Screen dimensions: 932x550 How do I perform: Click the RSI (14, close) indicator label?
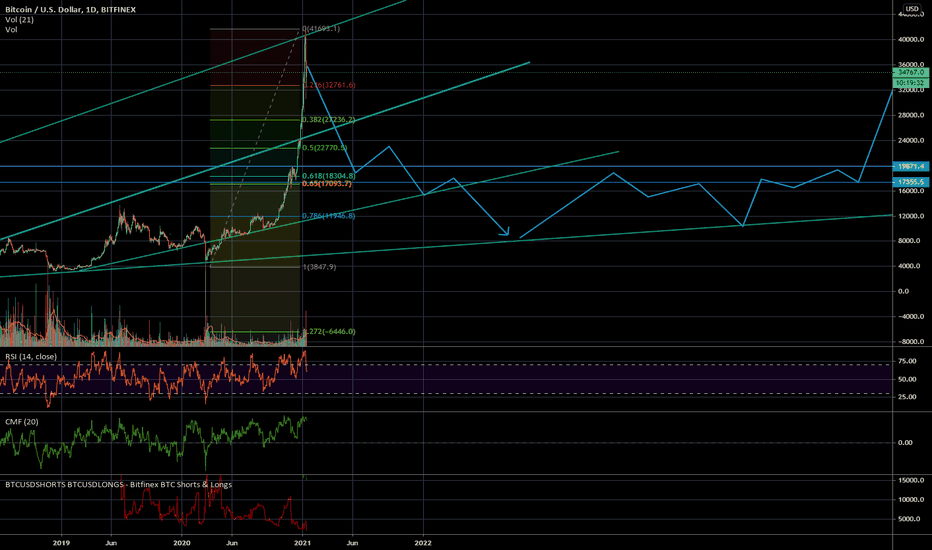pyautogui.click(x=31, y=357)
